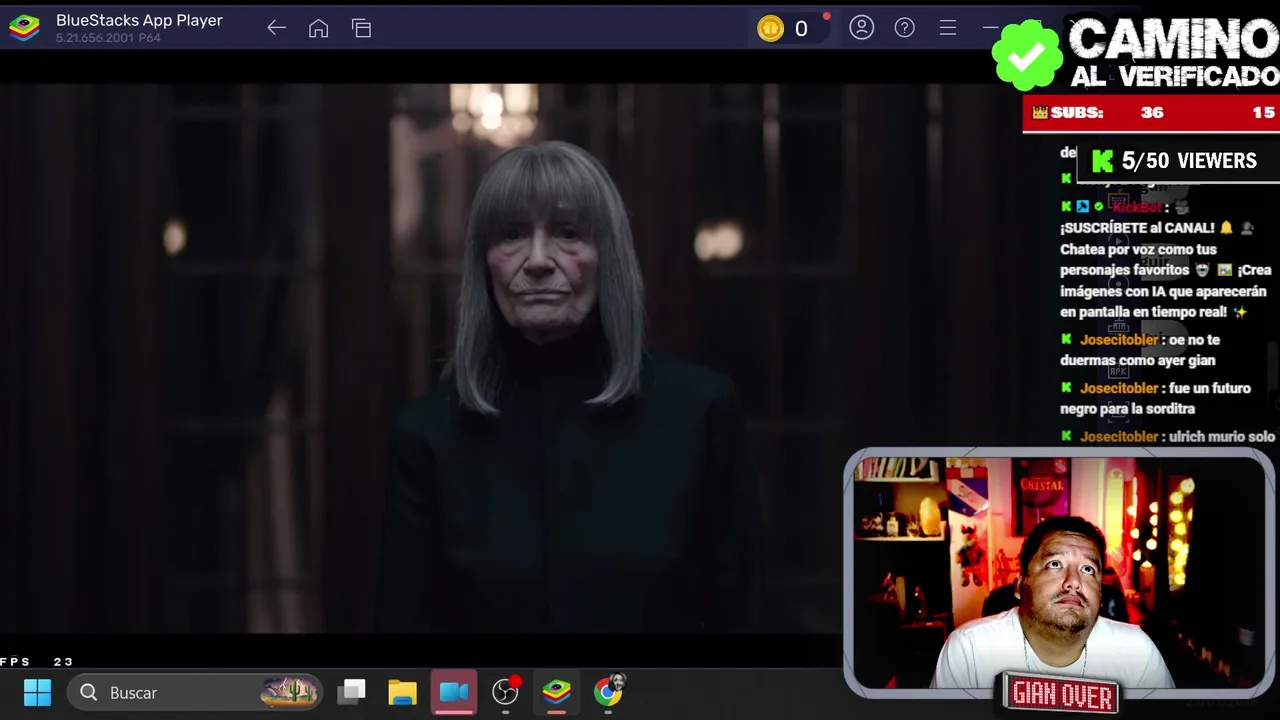Open the BlueStacks home screen

pos(318,28)
